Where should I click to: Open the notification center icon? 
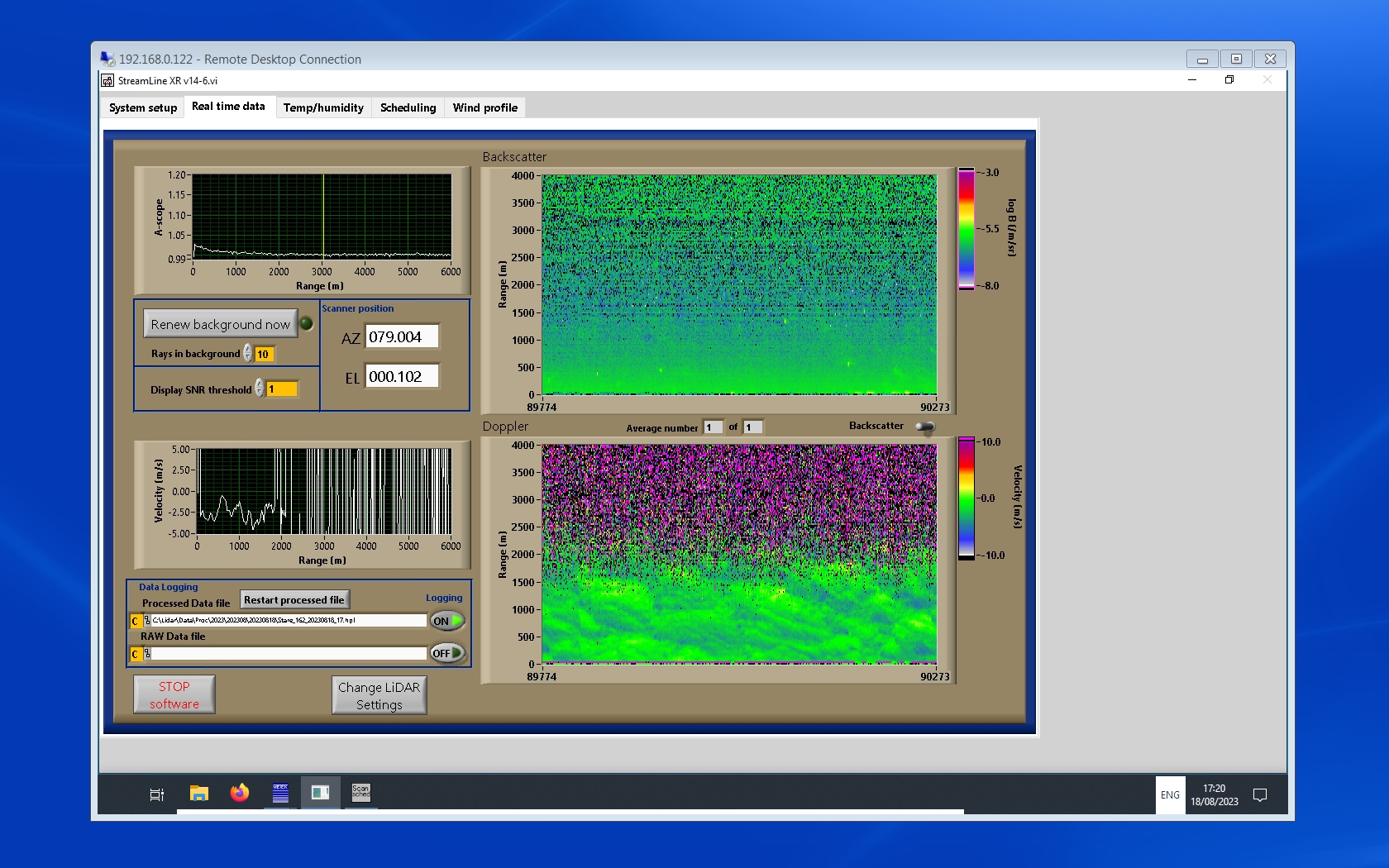pyautogui.click(x=1260, y=795)
